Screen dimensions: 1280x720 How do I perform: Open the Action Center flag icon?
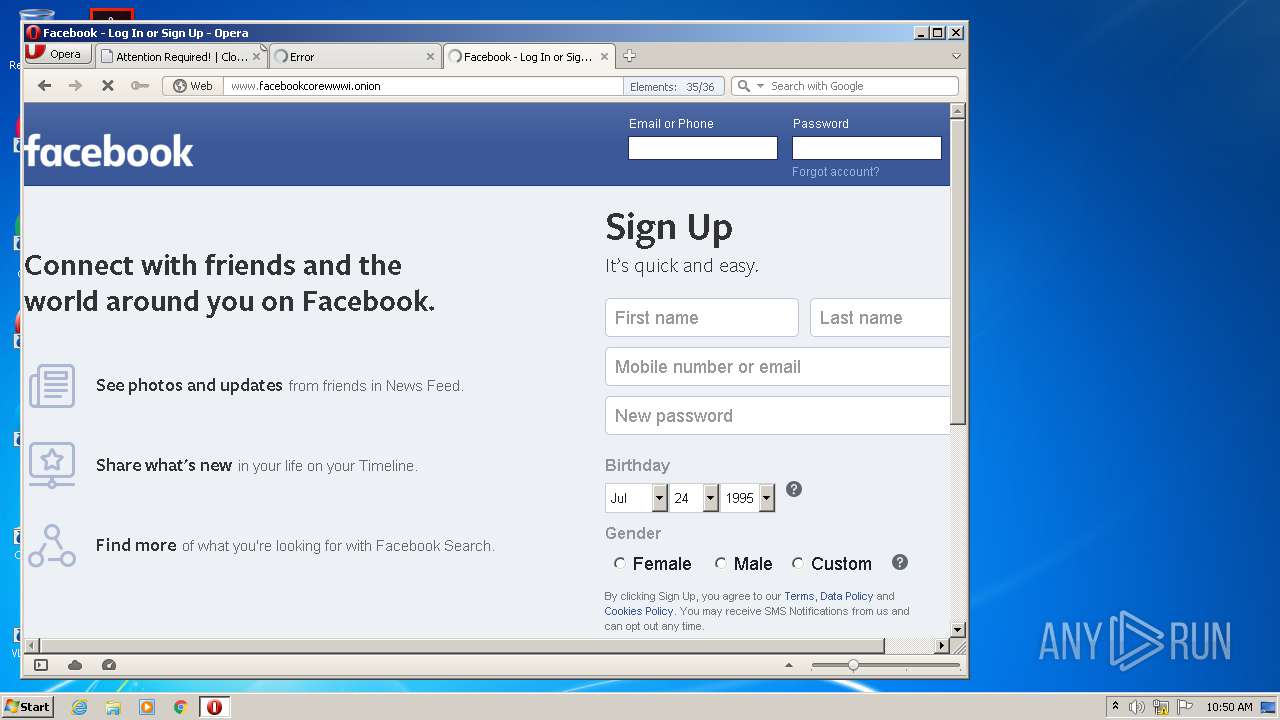(x=1185, y=707)
